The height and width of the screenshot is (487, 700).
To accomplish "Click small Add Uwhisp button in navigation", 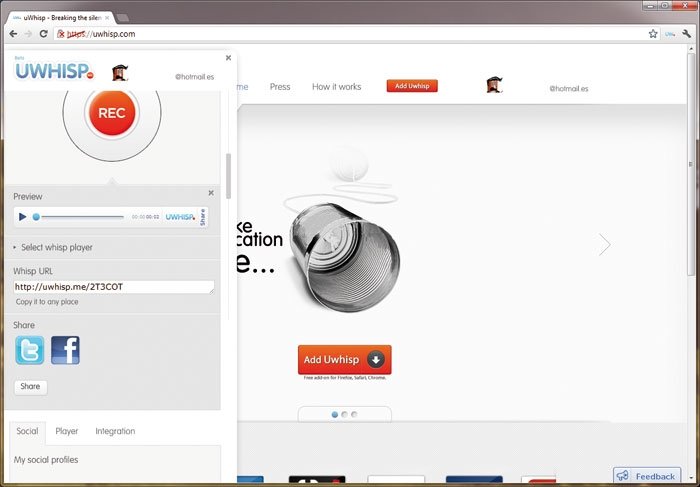I will click(412, 86).
